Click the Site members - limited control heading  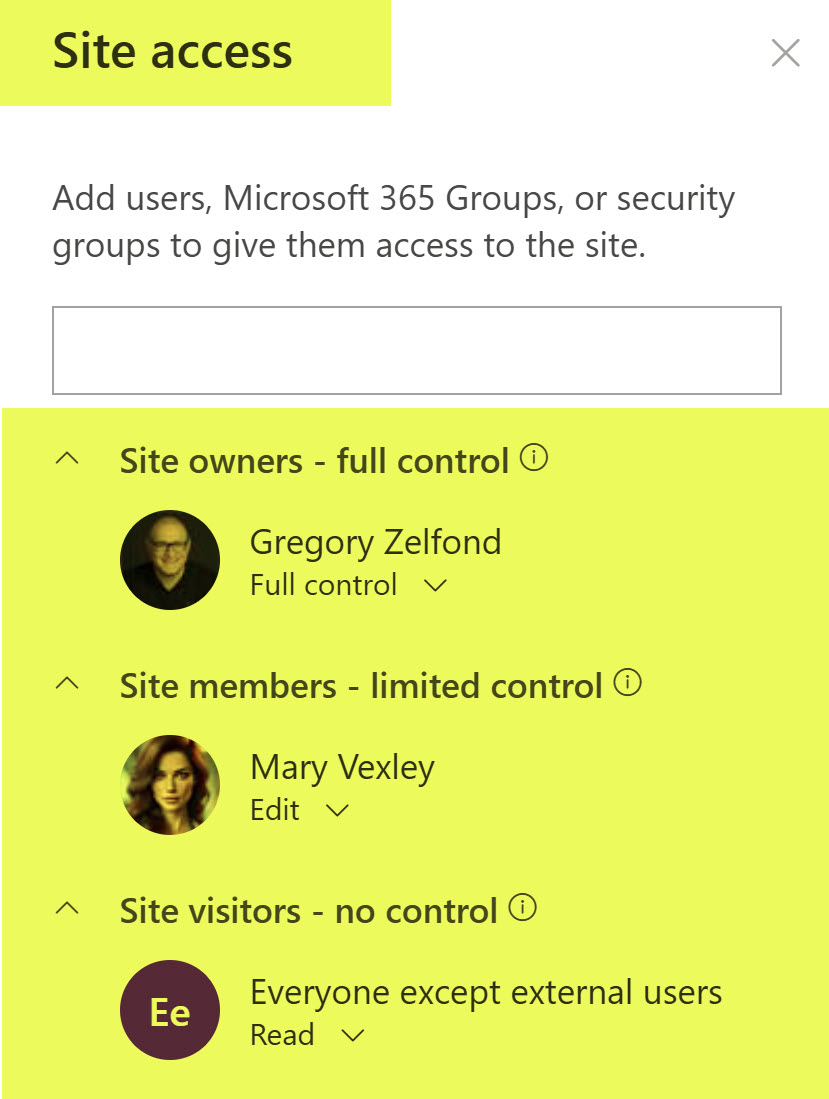[360, 686]
